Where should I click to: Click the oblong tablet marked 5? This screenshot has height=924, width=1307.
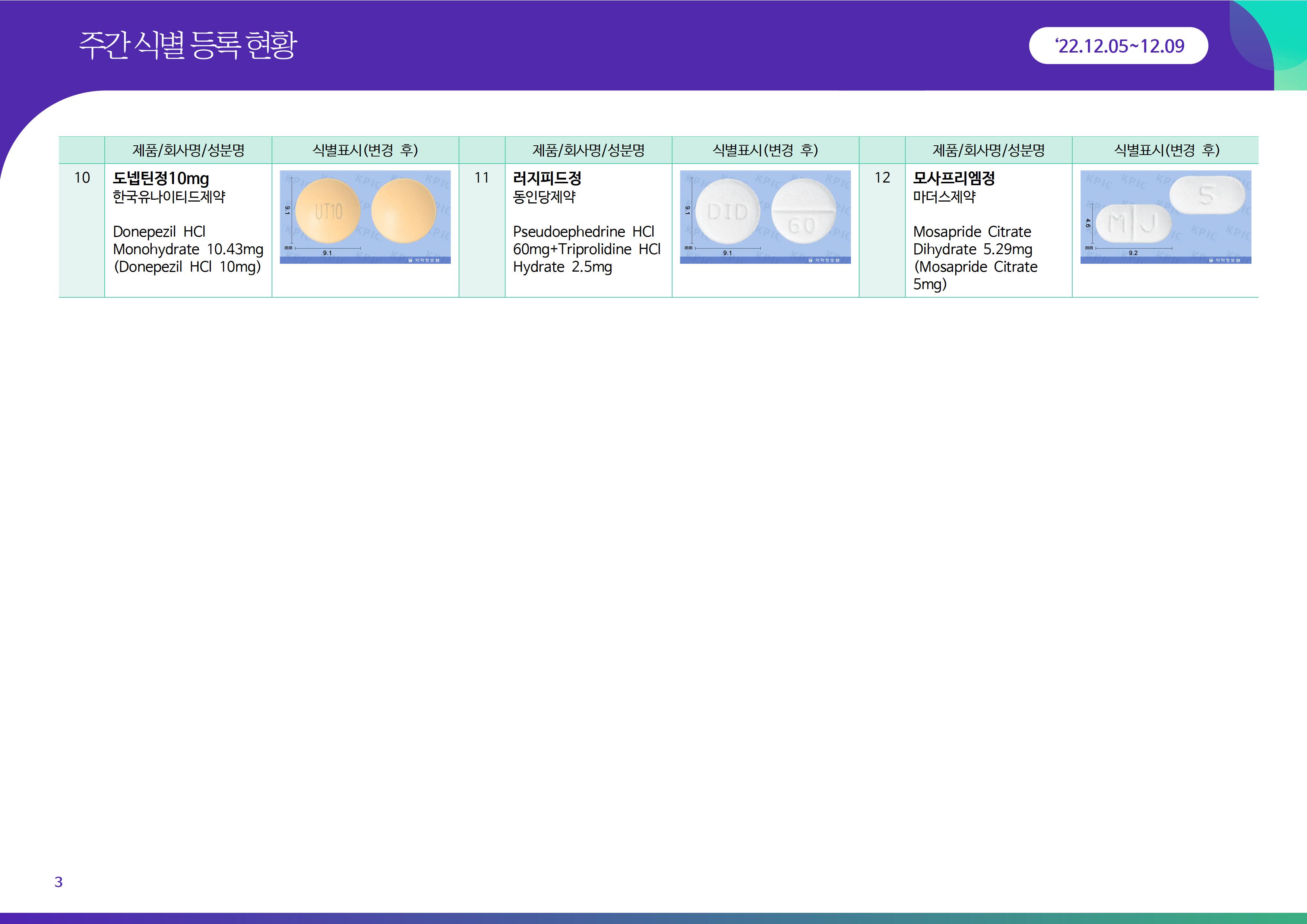click(1207, 195)
